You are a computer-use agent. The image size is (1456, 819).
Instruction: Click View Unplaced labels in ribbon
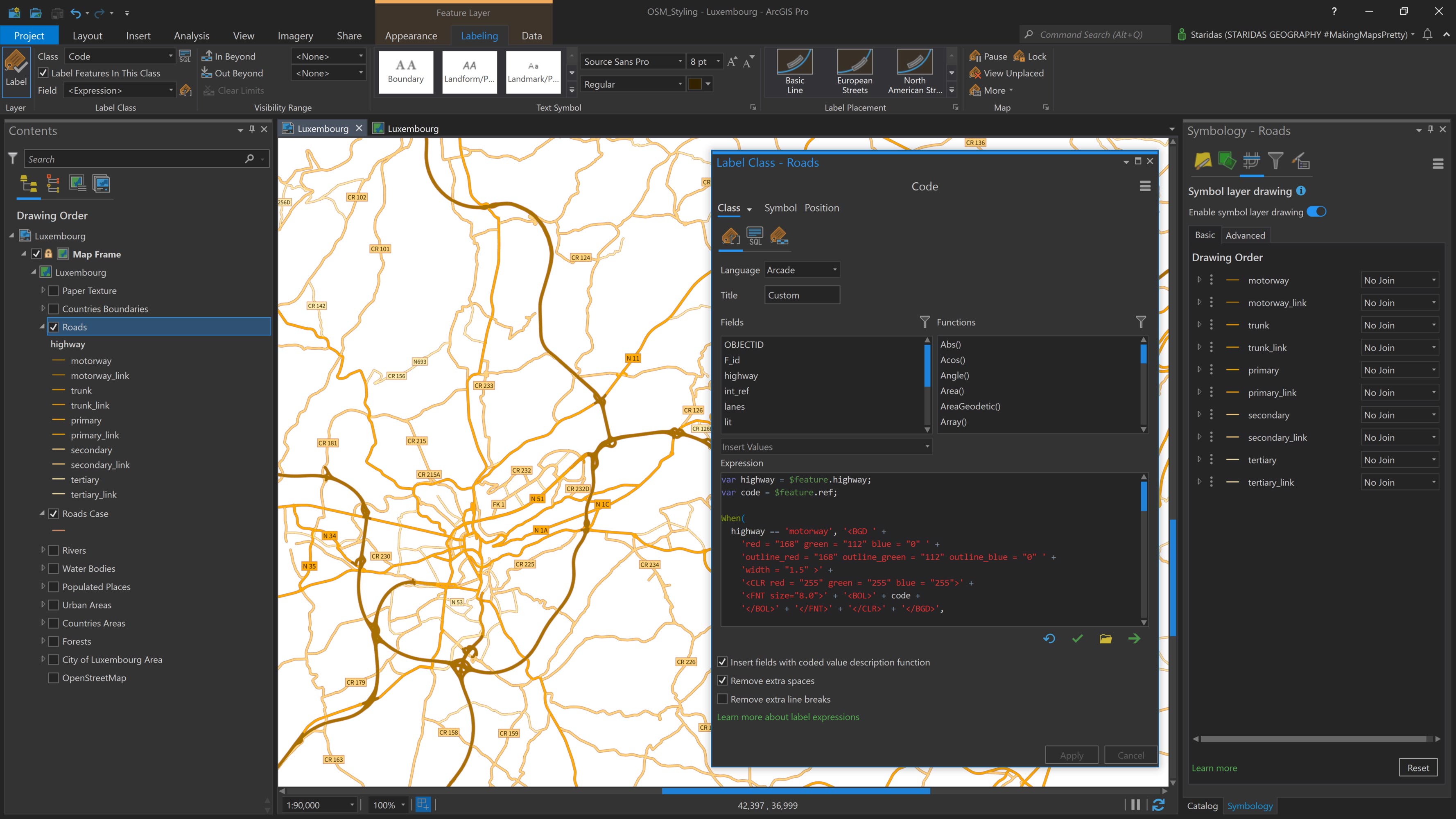click(x=1008, y=73)
